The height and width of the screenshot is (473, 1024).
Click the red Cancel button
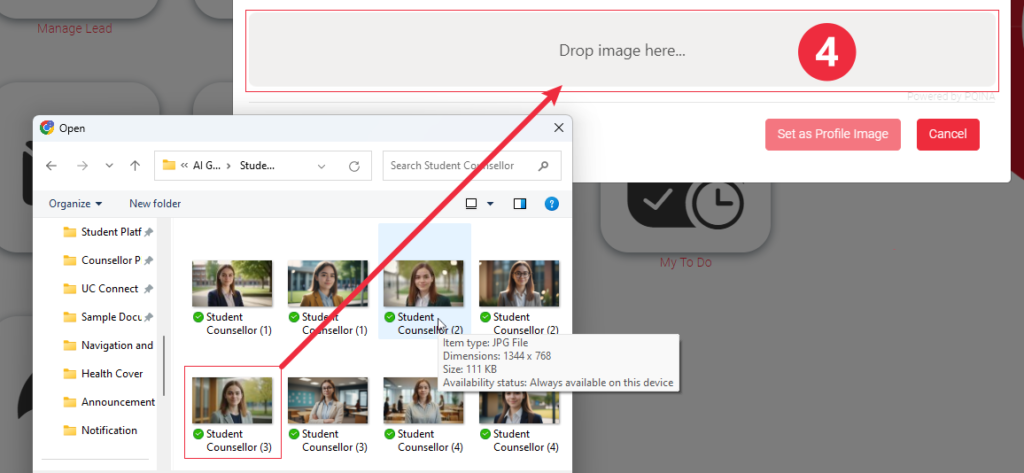[x=947, y=134]
